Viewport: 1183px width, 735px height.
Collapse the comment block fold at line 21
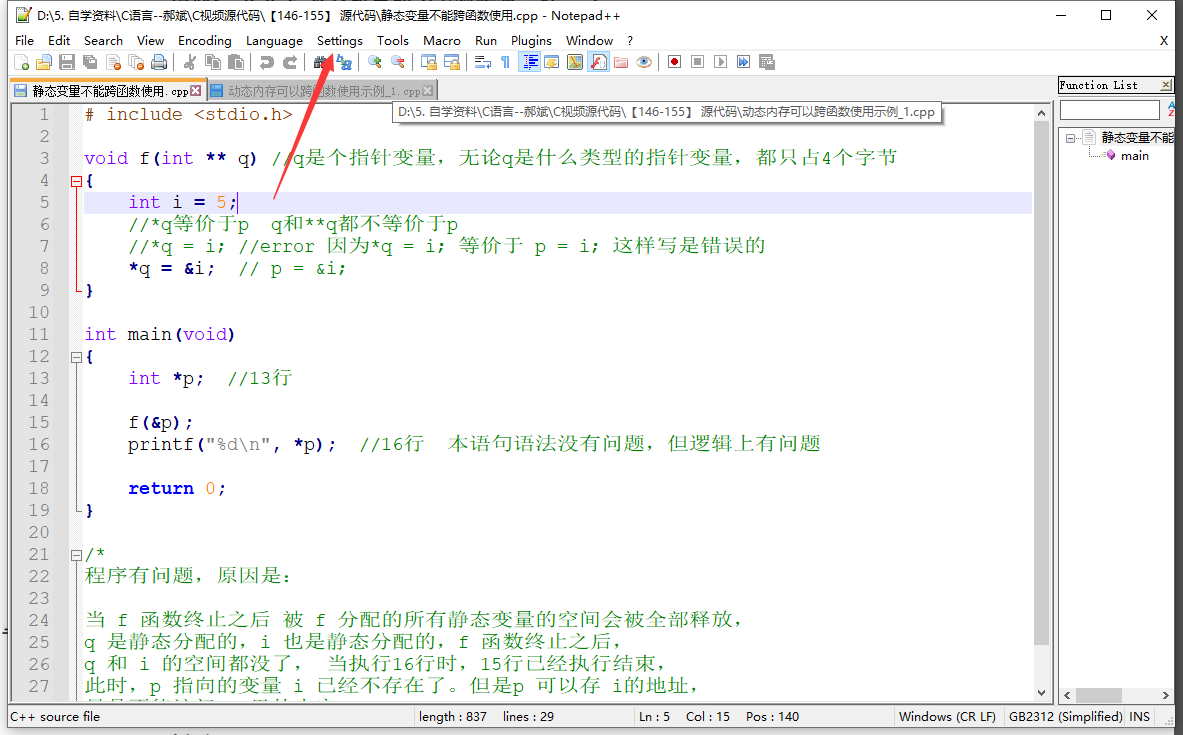76,555
